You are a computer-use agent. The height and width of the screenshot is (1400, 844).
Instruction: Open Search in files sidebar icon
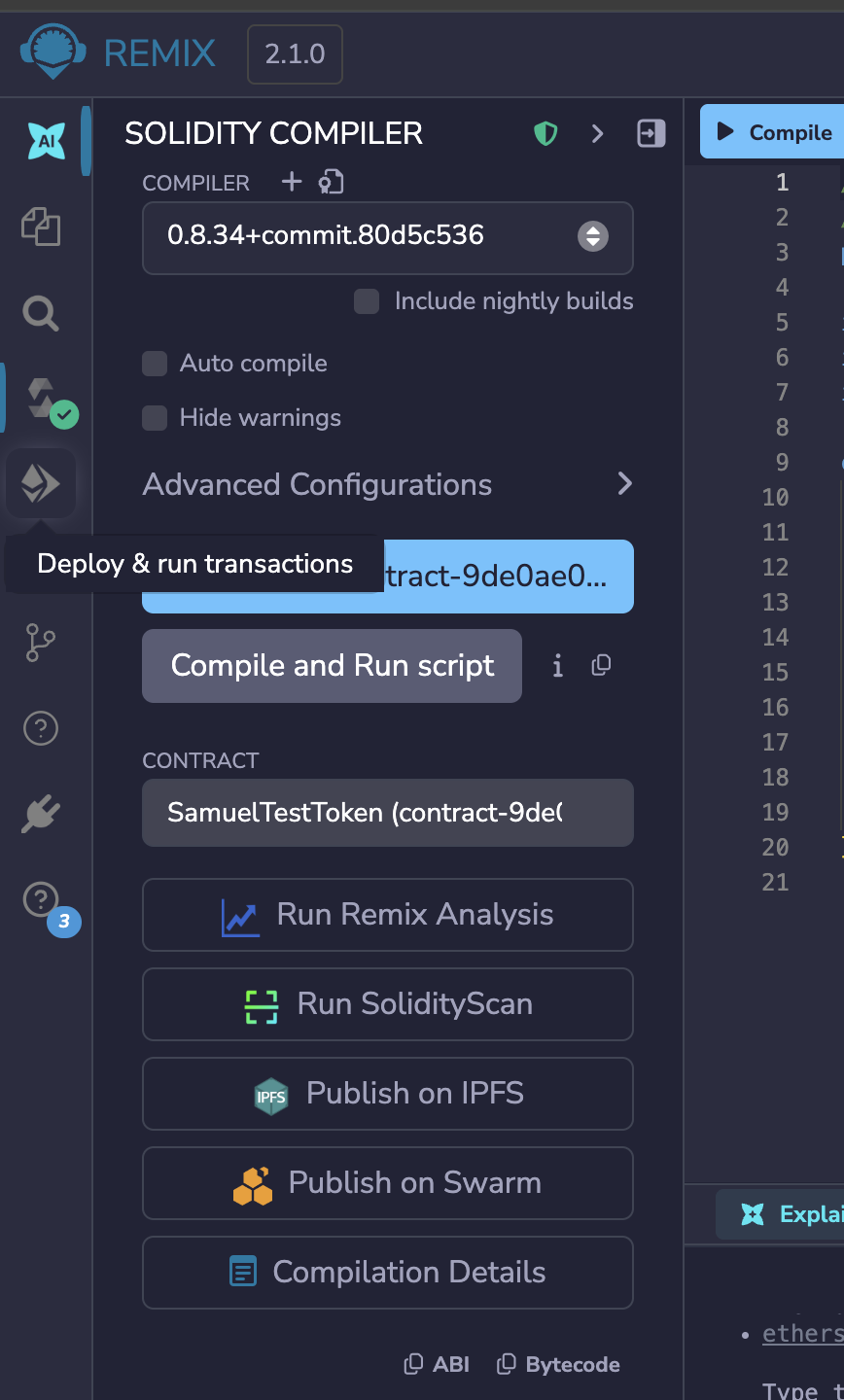(x=41, y=313)
